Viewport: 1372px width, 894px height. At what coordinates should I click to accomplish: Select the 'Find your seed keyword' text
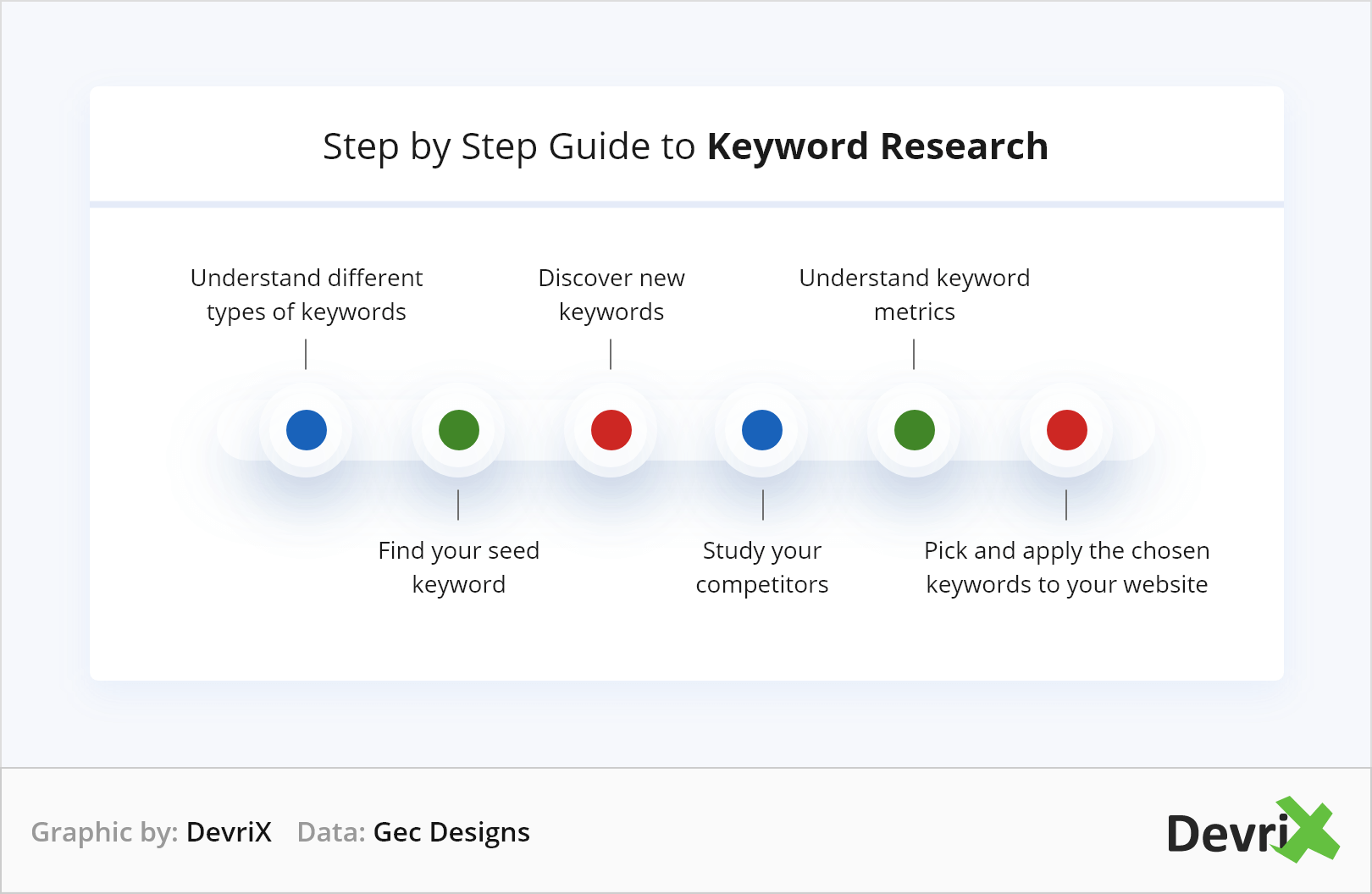pos(459,567)
